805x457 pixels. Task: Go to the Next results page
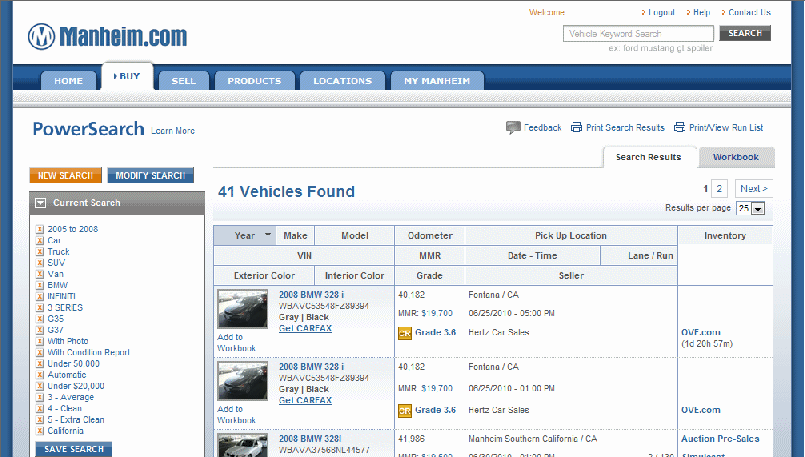coord(754,188)
